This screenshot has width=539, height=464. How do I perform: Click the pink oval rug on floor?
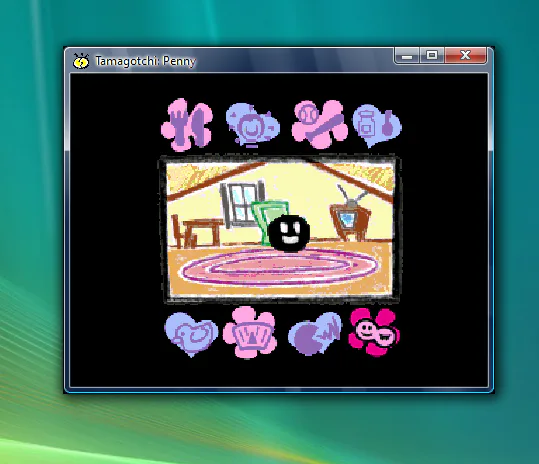click(278, 267)
